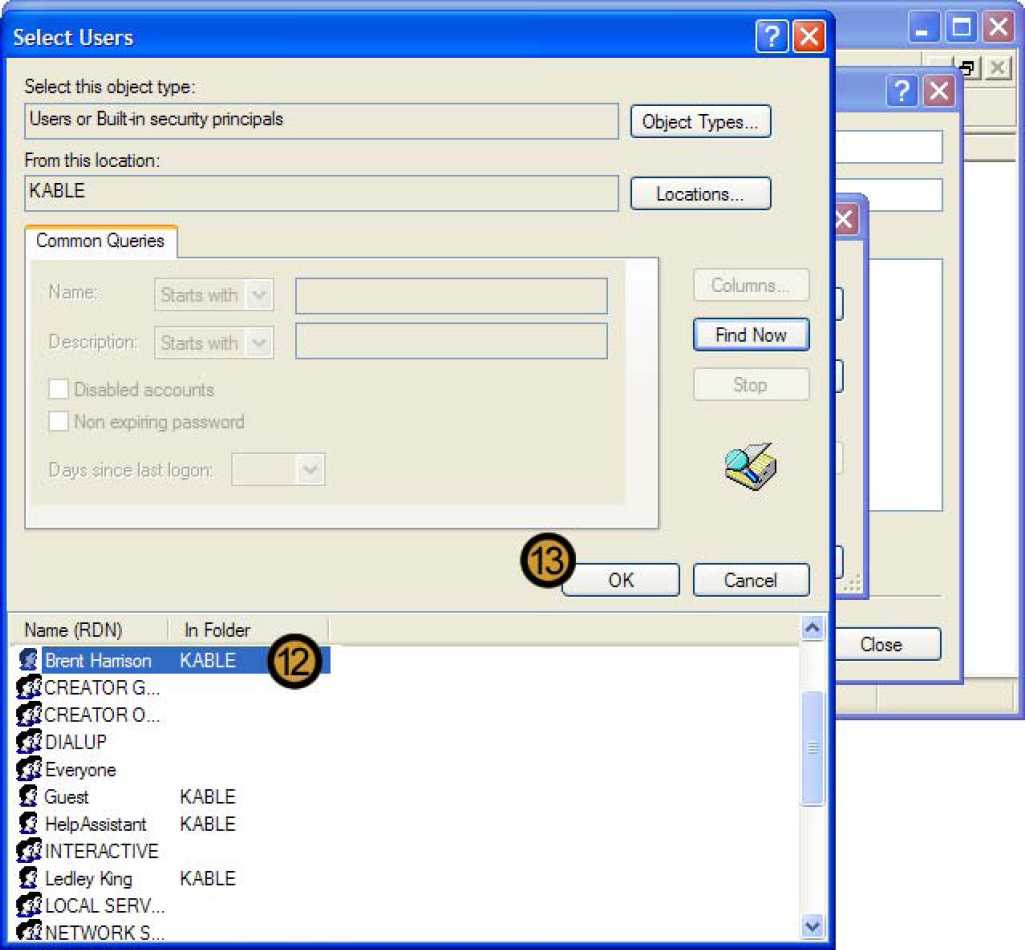Image resolution: width=1025 pixels, height=950 pixels.
Task: Click the results list scroll down arrow
Action: [x=813, y=926]
